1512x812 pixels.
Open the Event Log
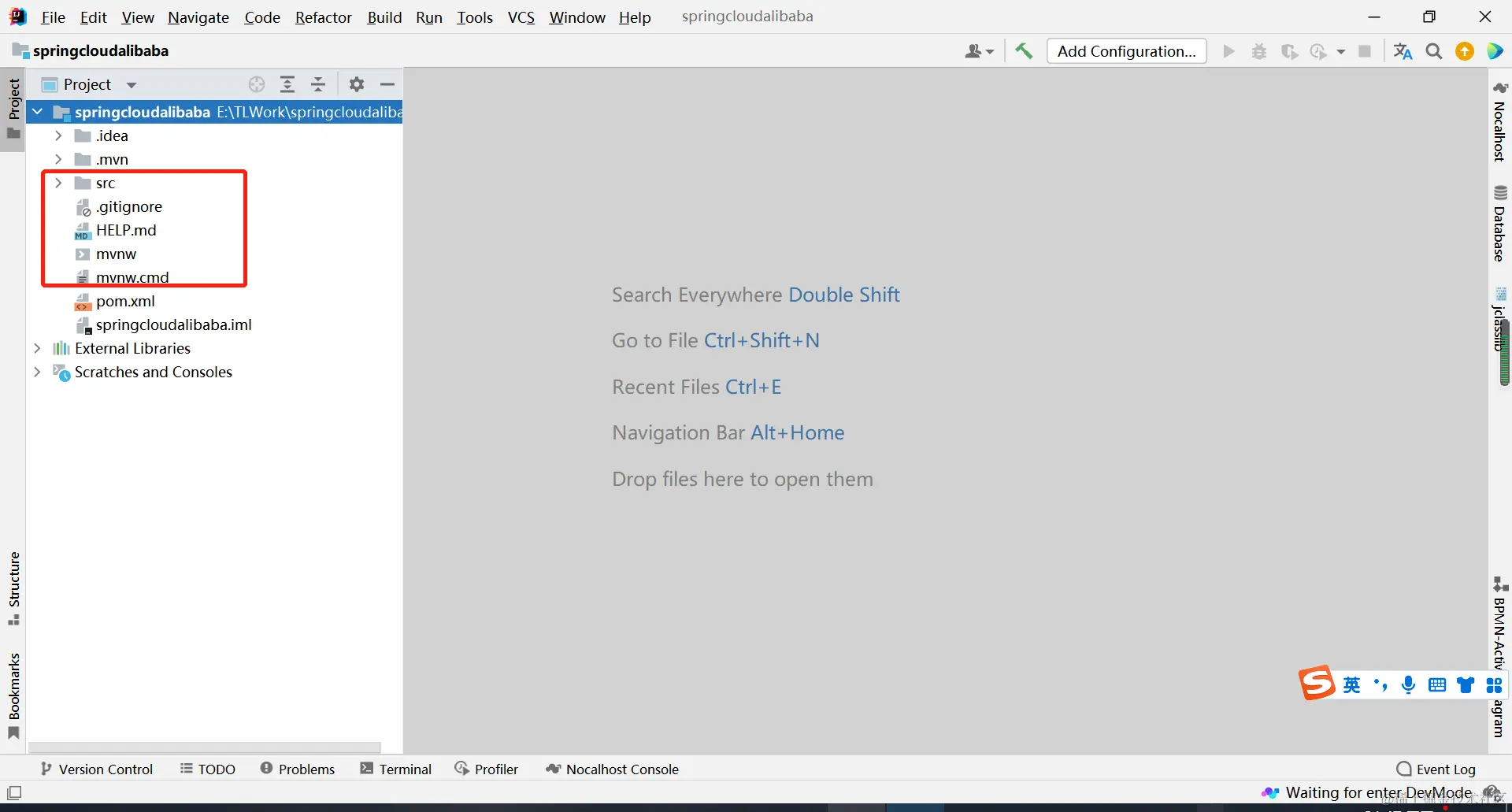point(1436,769)
